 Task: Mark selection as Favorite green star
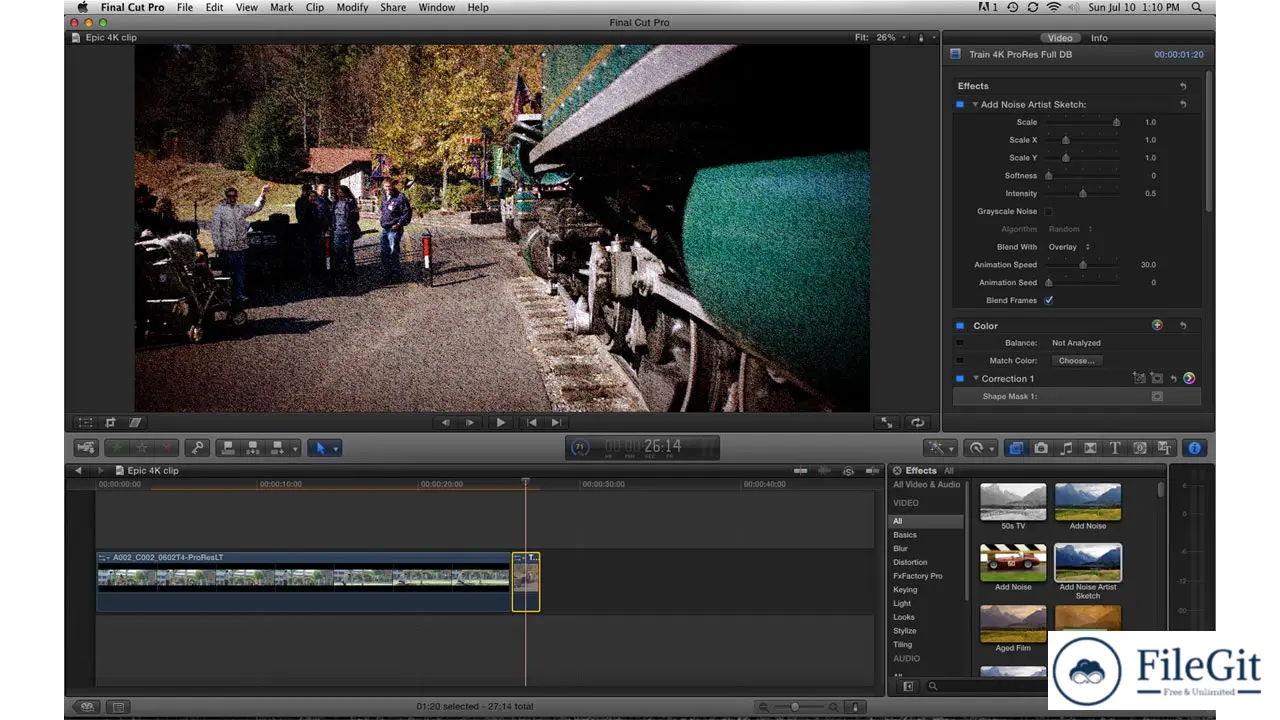click(x=119, y=448)
